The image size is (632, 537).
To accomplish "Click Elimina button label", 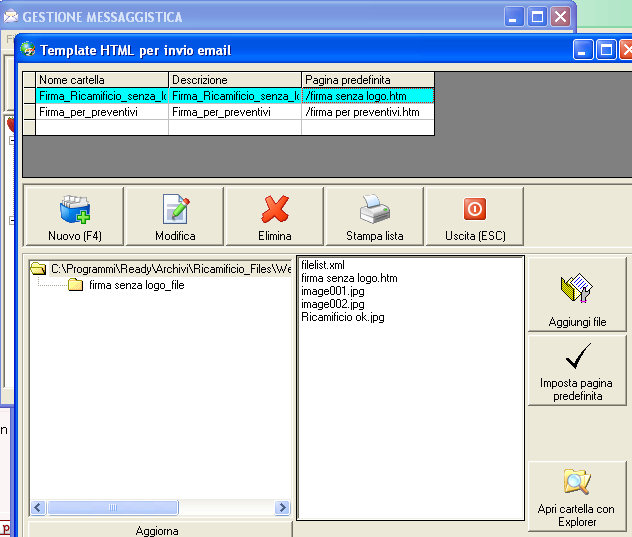I will (275, 236).
